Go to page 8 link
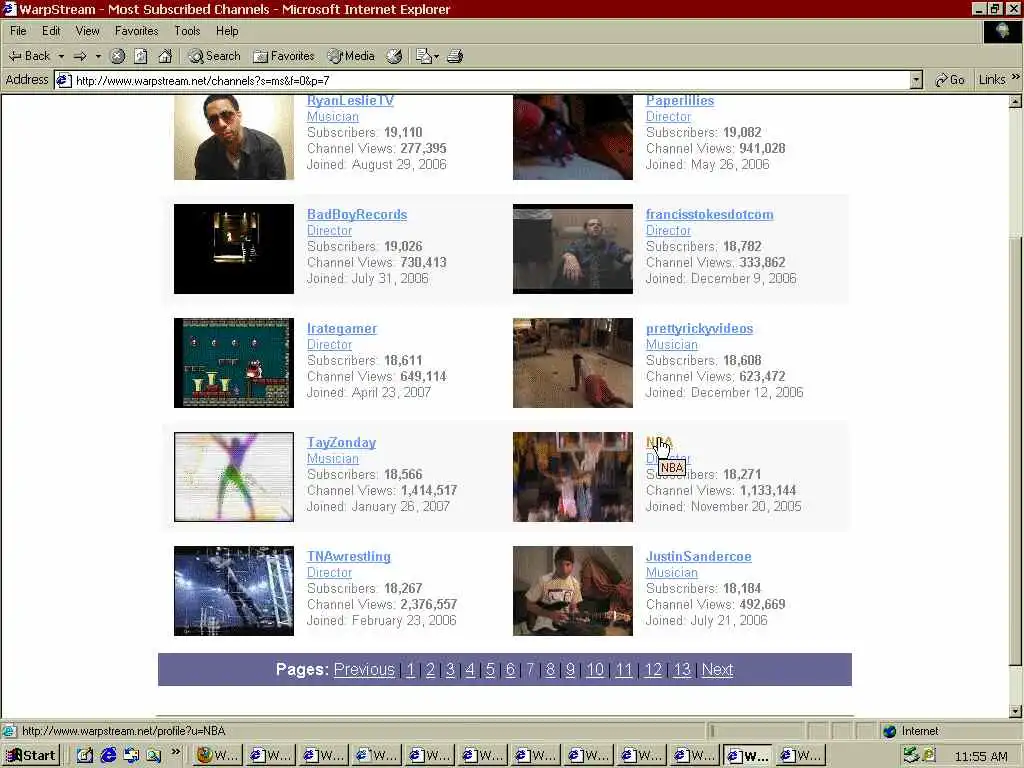 (x=550, y=670)
